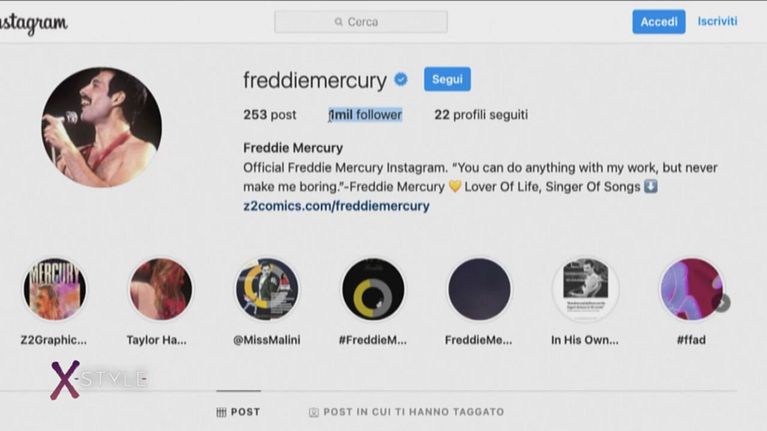Viewport: 767px width, 431px height.
Task: Select the POST tab
Action: pyautogui.click(x=239, y=412)
